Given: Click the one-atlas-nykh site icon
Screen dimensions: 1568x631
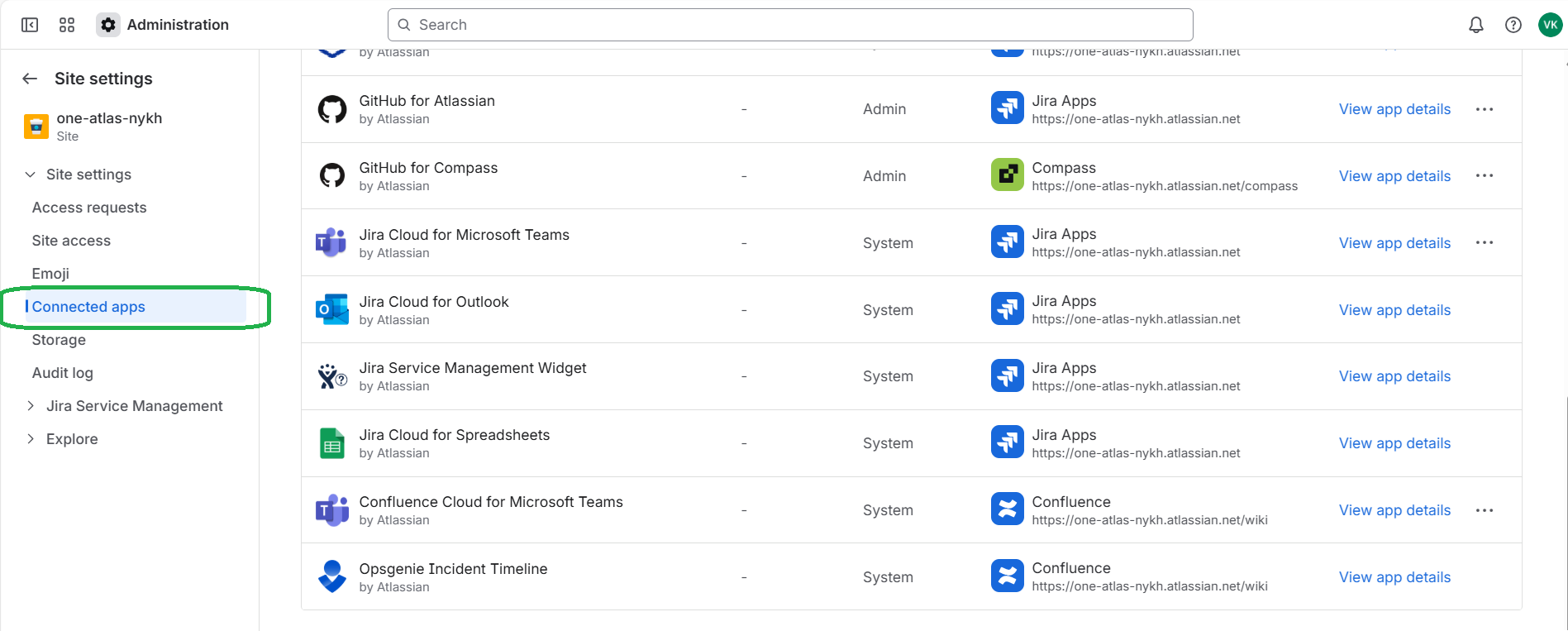Looking at the screenshot, I should coord(36,127).
